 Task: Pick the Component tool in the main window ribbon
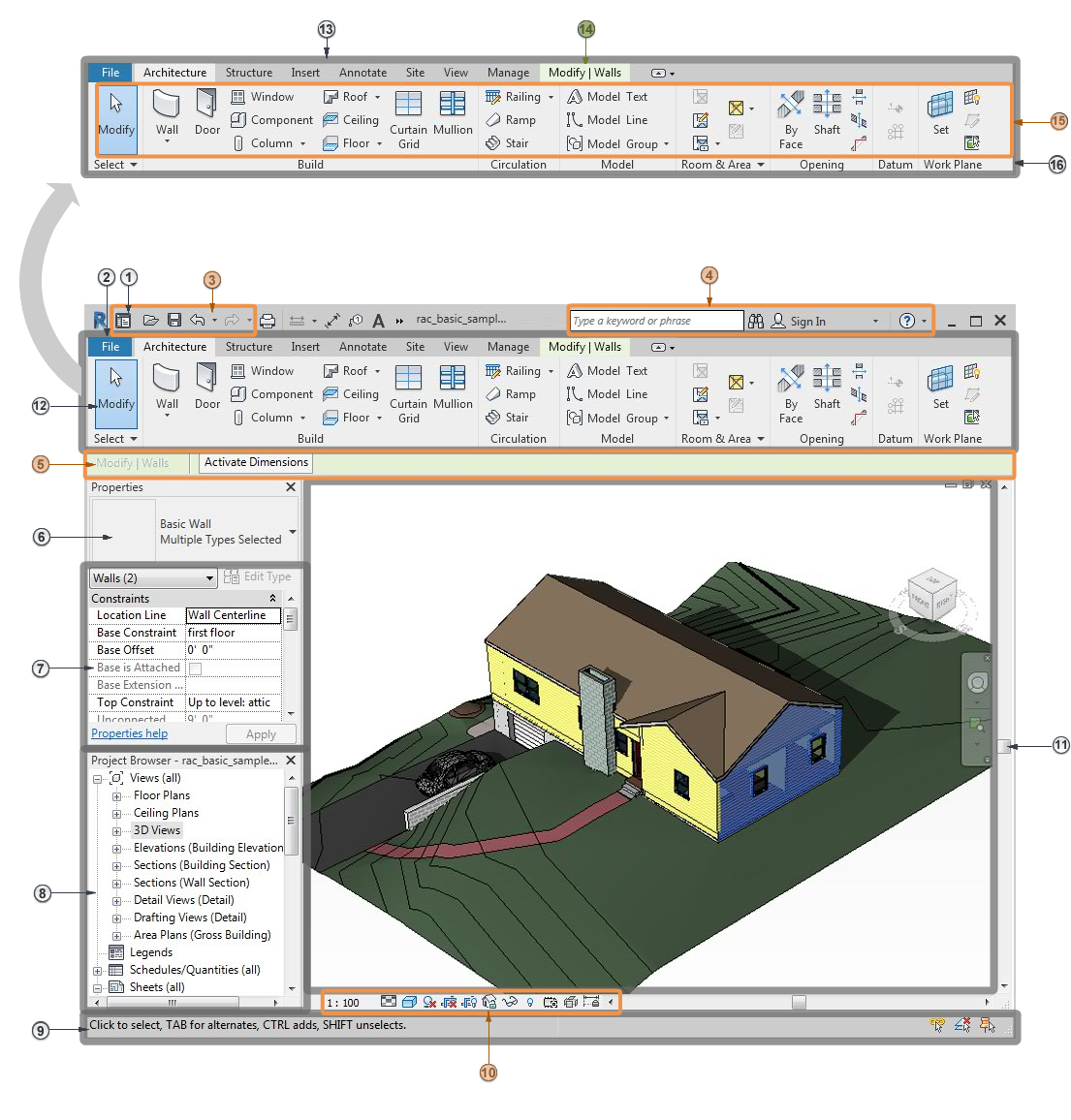tap(271, 393)
